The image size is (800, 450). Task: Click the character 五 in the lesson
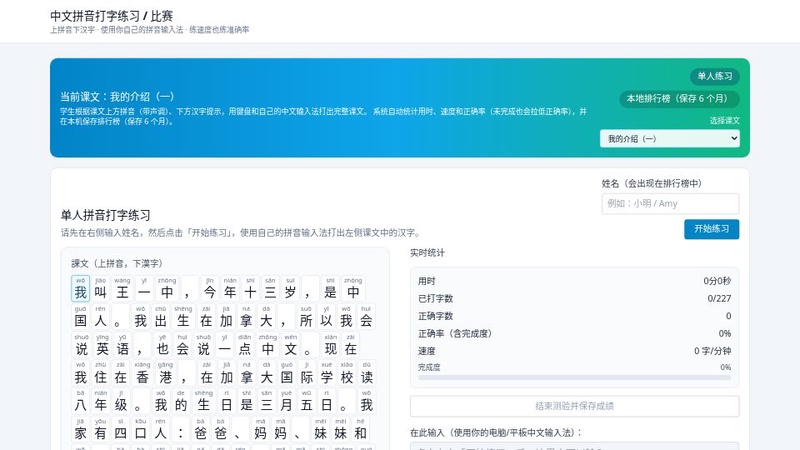[306, 402]
